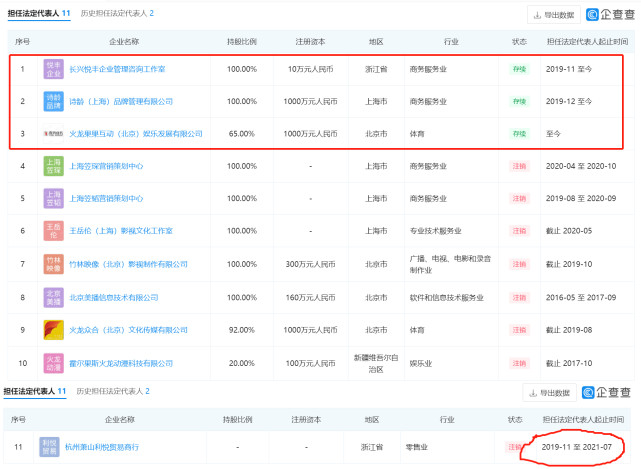Image resolution: width=641 pixels, height=469 pixels.
Task: Open the 上海笠韬营销策划中心 link
Action: (x=106, y=198)
